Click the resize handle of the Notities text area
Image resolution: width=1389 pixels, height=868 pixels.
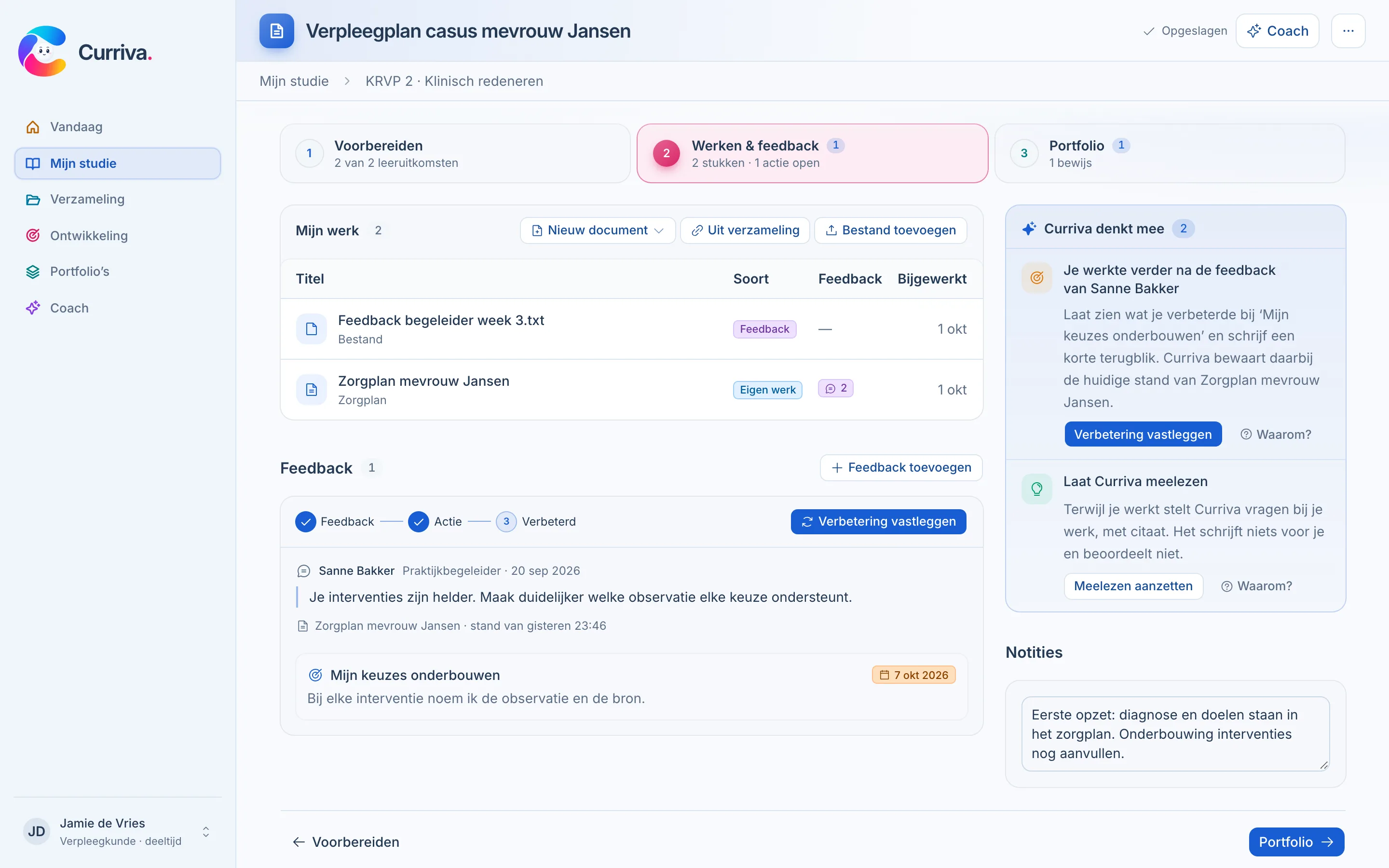point(1323,765)
